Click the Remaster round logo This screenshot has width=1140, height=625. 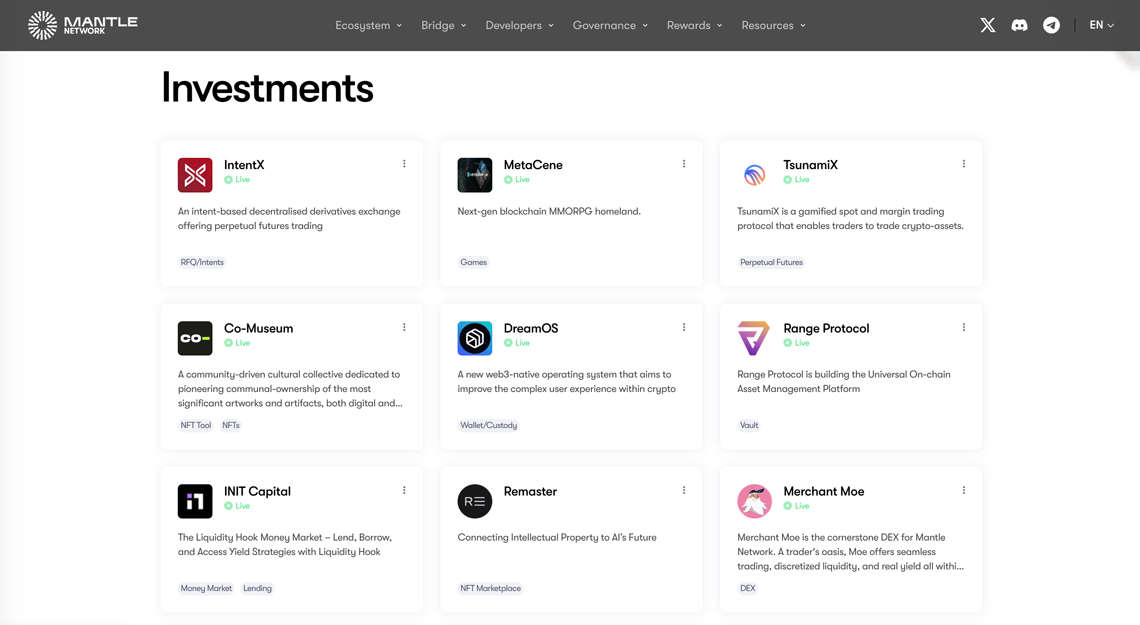[475, 501]
